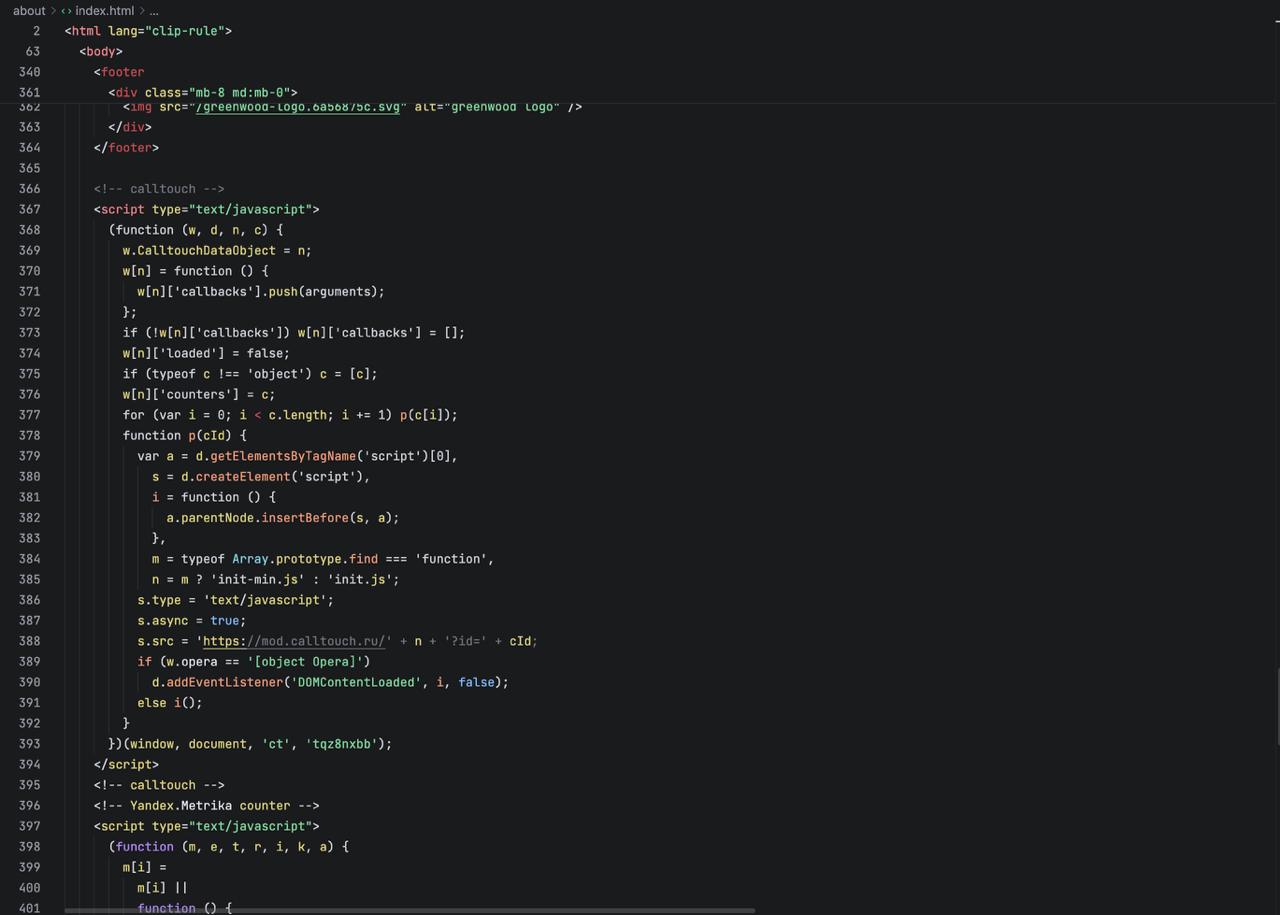The width and height of the screenshot is (1280, 915).
Task: Click the addEventListener method name
Action: click(224, 682)
